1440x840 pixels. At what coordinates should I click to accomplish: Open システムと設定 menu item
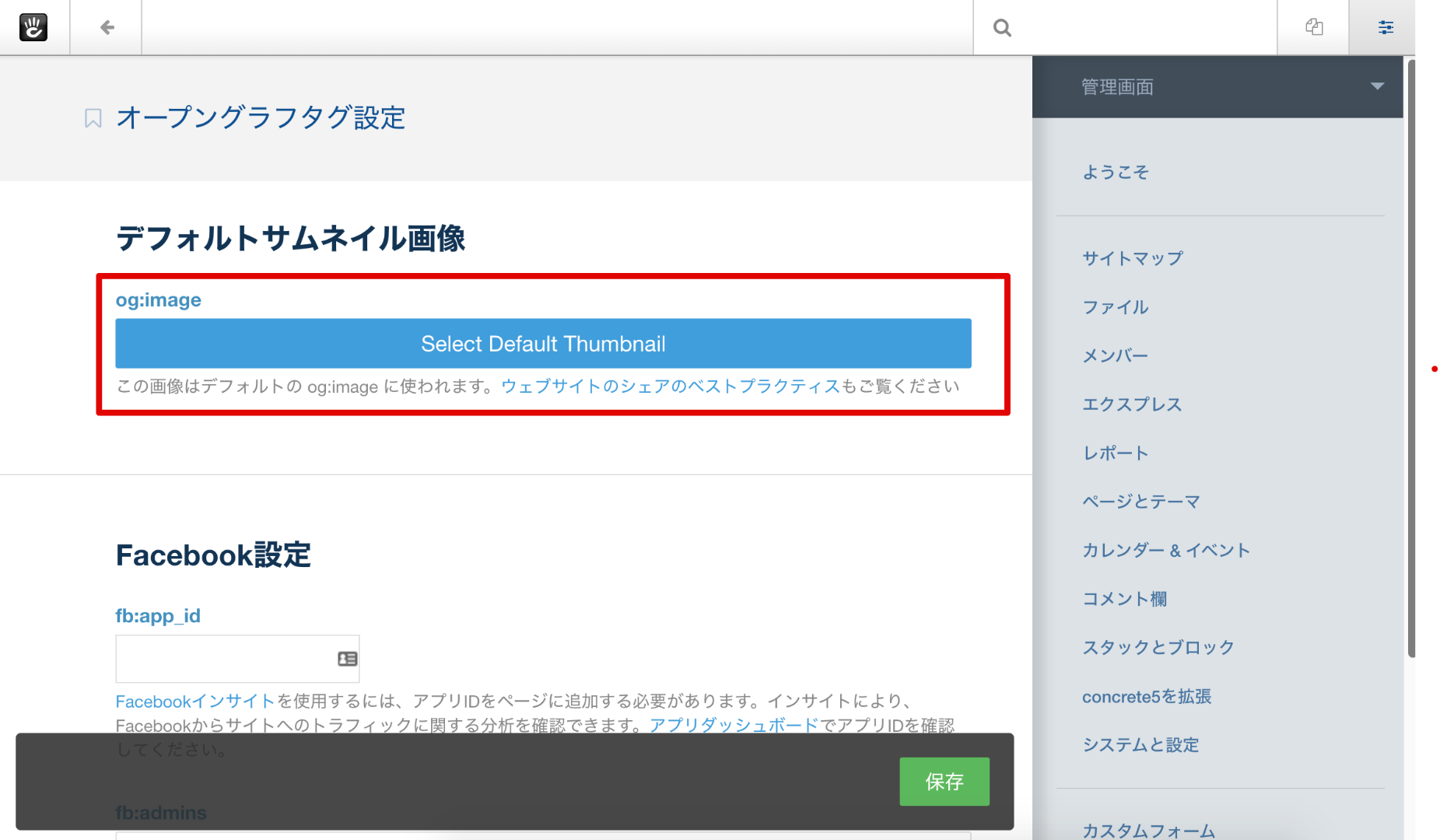(x=1140, y=745)
